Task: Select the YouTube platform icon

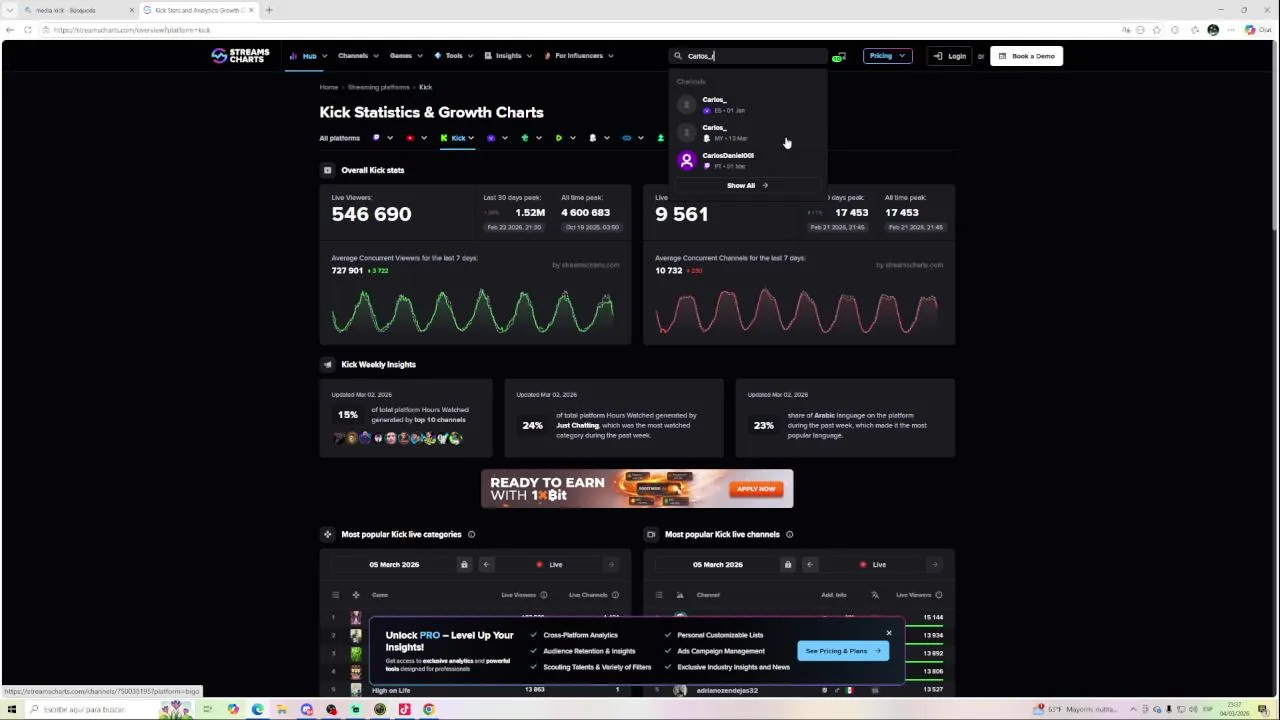Action: click(410, 138)
